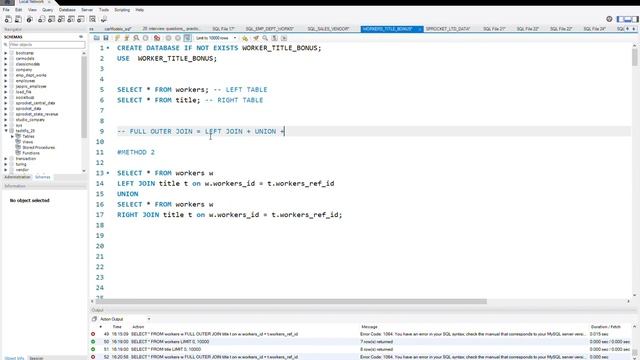Refresh schemas with the SCHEMAS header icon
Screen dimensions: 640x360
point(80,37)
